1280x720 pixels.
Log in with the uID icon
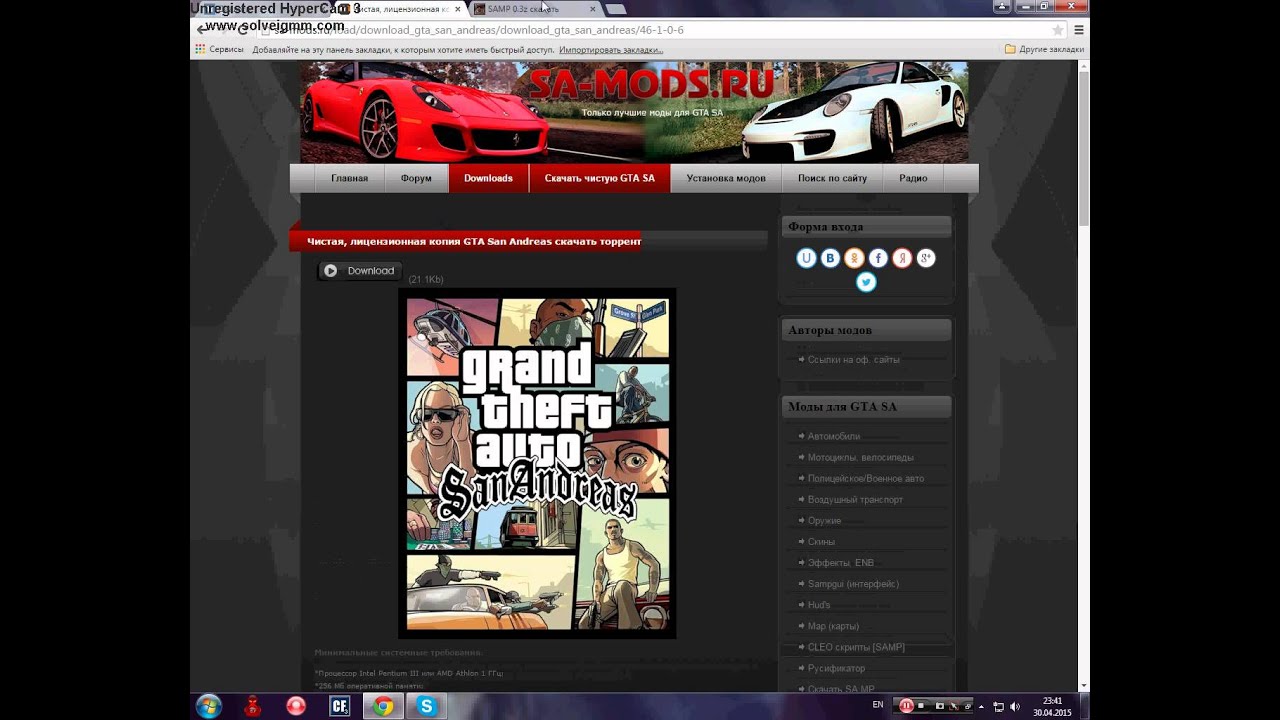pos(806,258)
